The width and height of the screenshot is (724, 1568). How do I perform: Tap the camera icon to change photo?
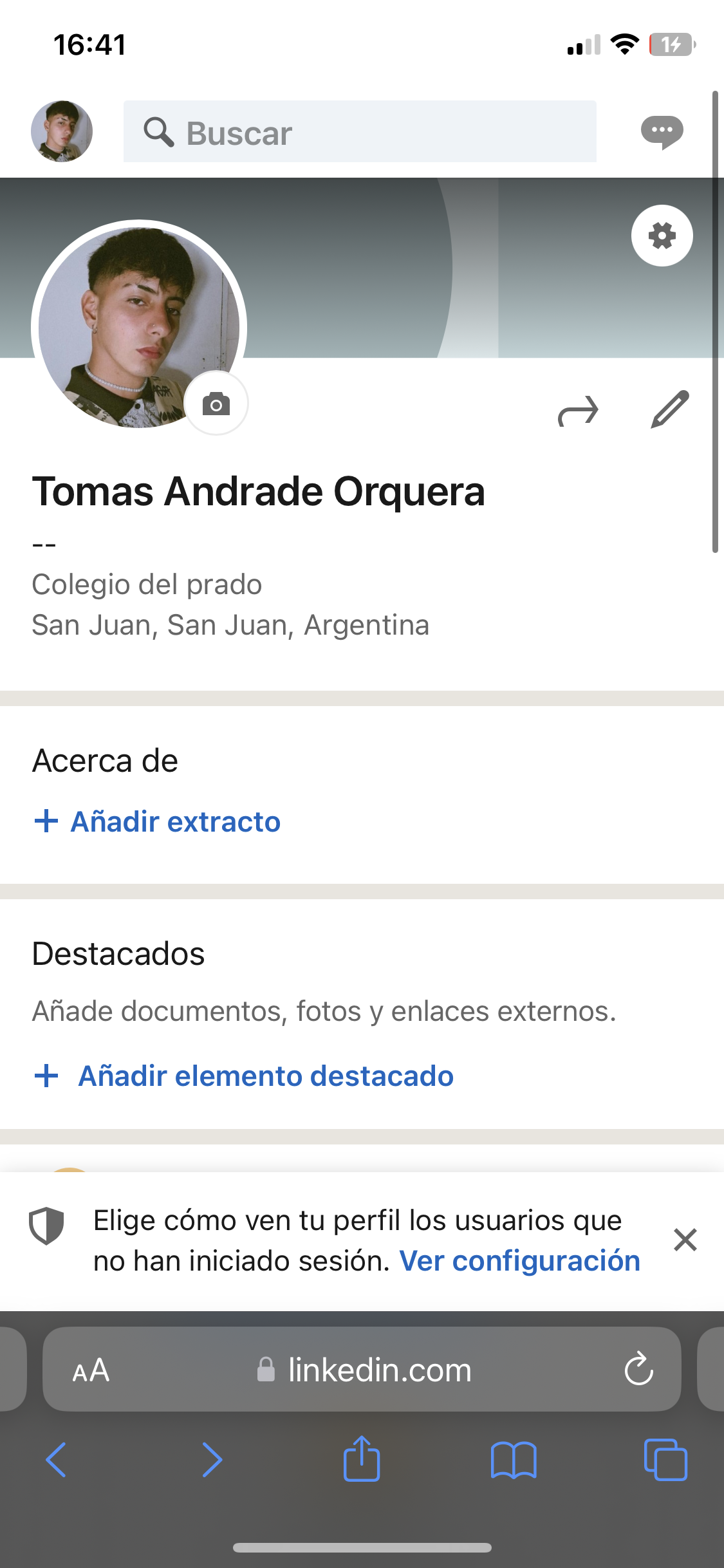click(x=216, y=404)
